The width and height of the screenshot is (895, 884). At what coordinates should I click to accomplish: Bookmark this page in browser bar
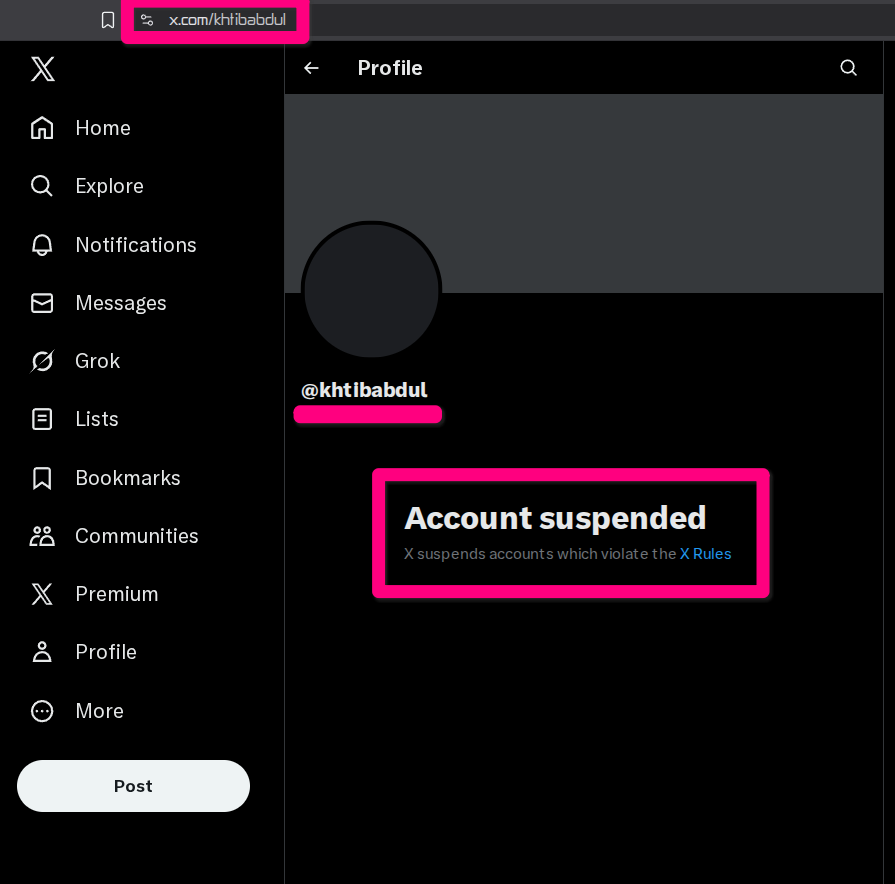(108, 20)
